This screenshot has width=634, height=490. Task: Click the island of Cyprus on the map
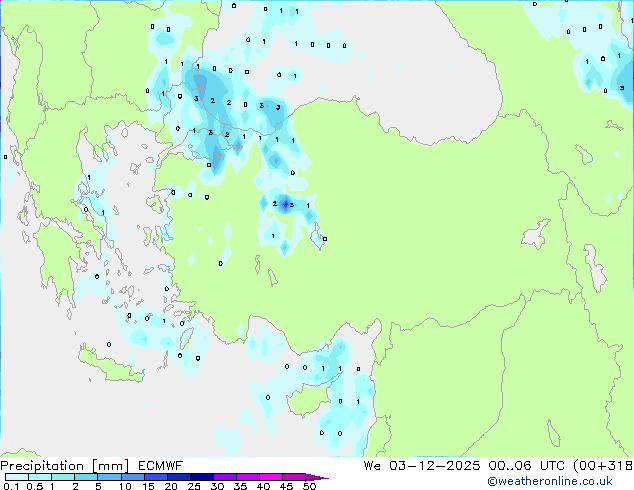point(311,398)
